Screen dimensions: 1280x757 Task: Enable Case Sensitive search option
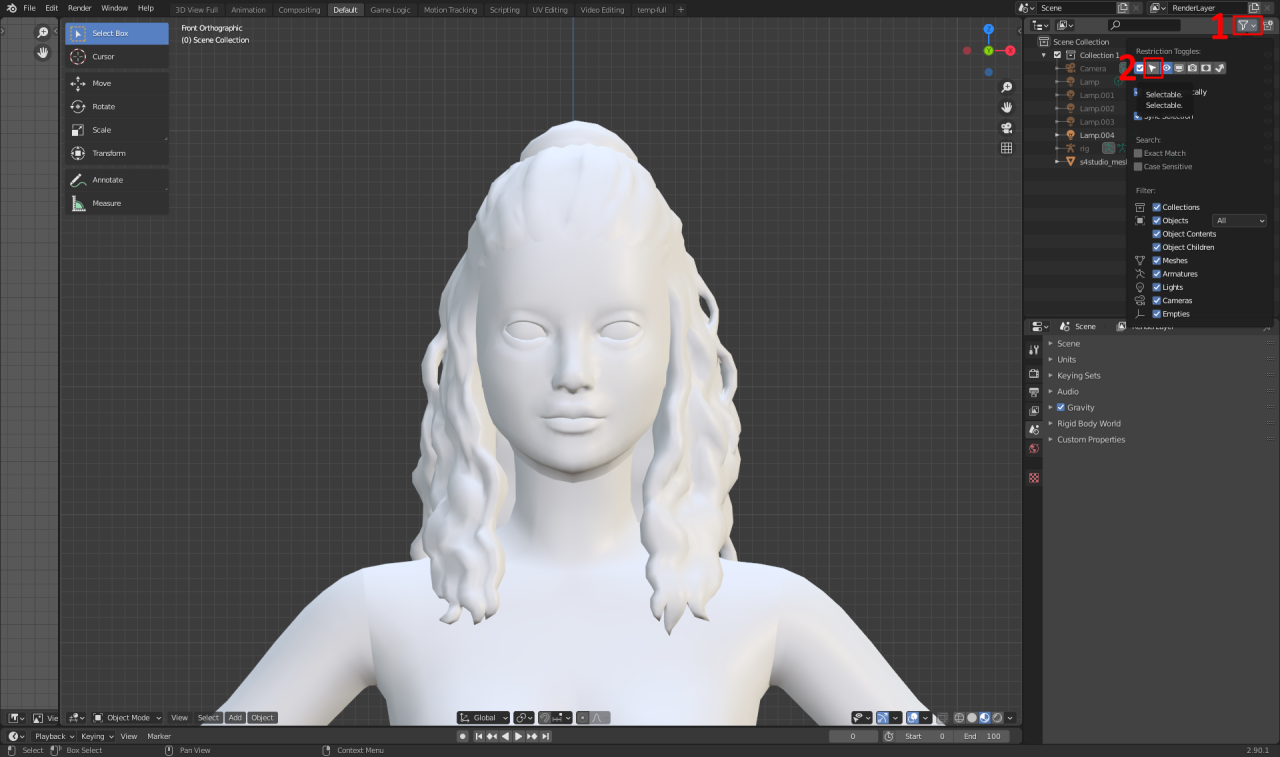(x=1138, y=167)
